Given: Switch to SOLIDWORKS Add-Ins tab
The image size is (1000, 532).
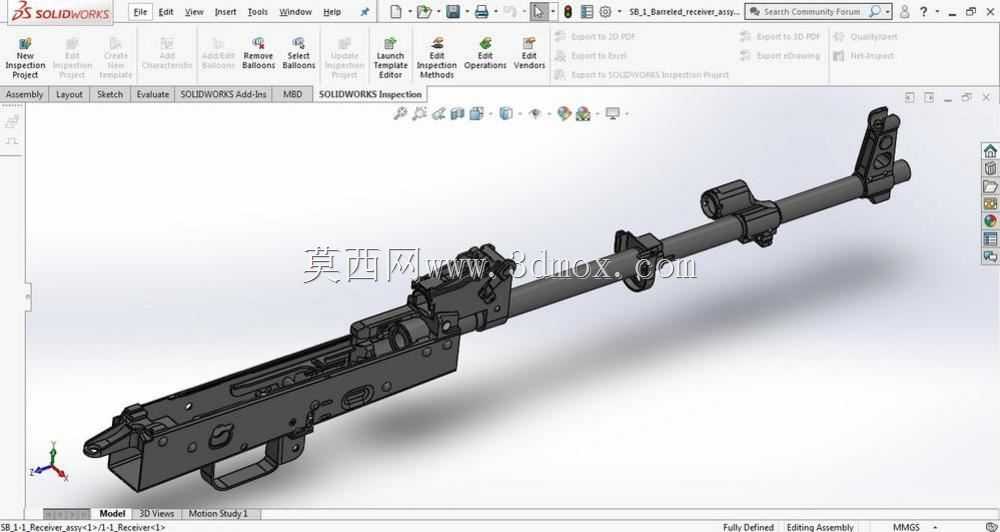Looking at the screenshot, I should [x=223, y=94].
